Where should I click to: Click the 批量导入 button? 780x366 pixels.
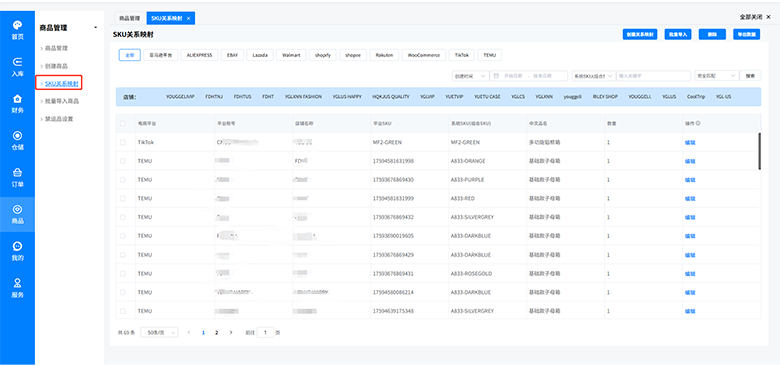[x=678, y=34]
